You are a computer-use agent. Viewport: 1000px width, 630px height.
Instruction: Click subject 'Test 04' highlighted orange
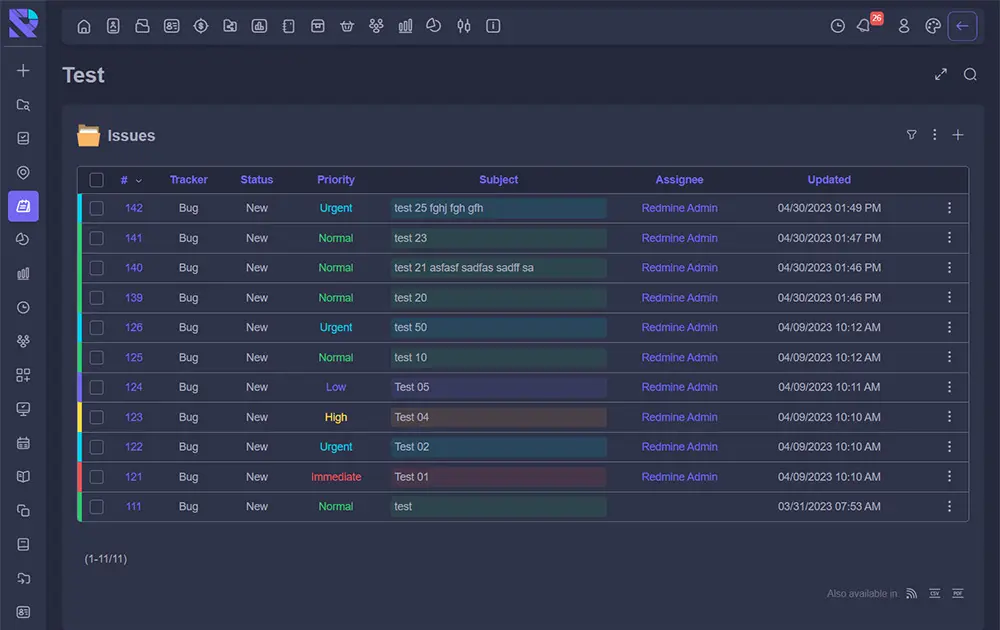[411, 417]
